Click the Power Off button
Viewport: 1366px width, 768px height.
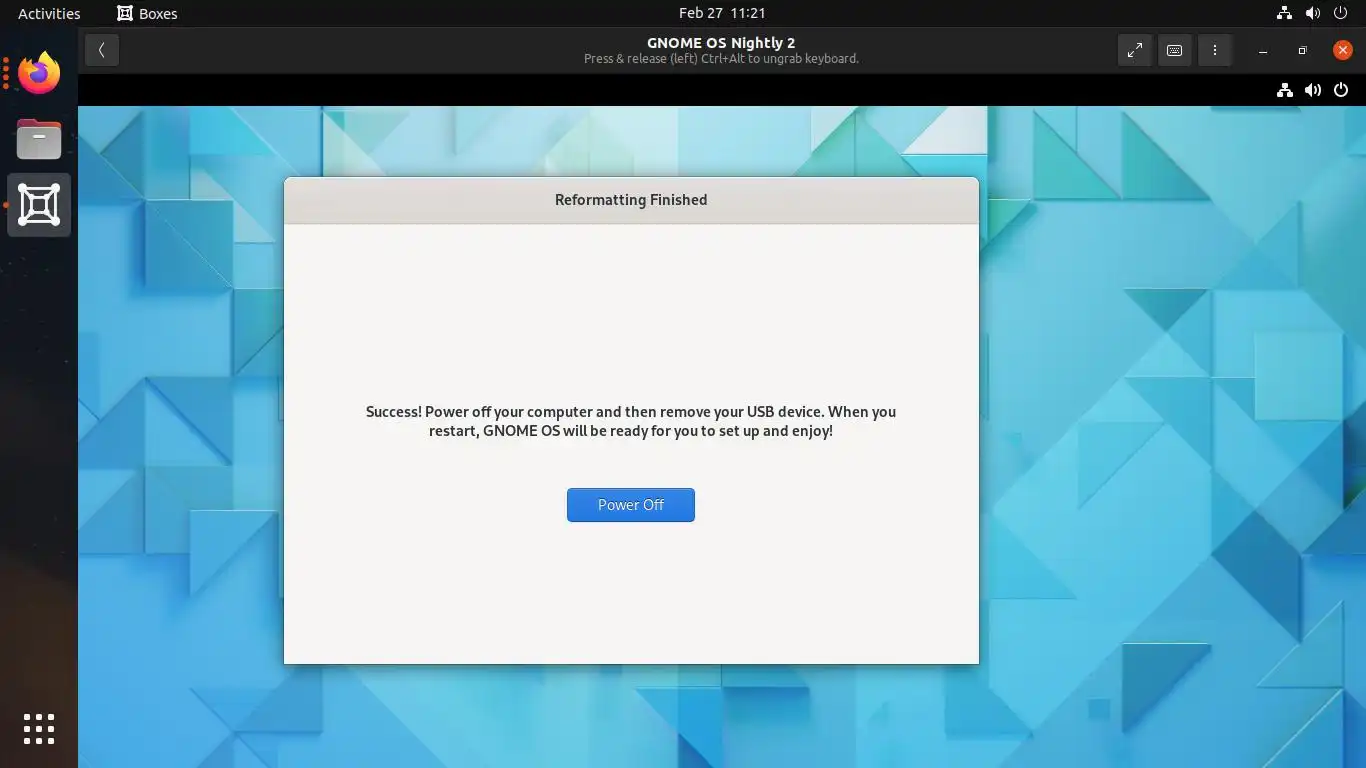tap(630, 505)
